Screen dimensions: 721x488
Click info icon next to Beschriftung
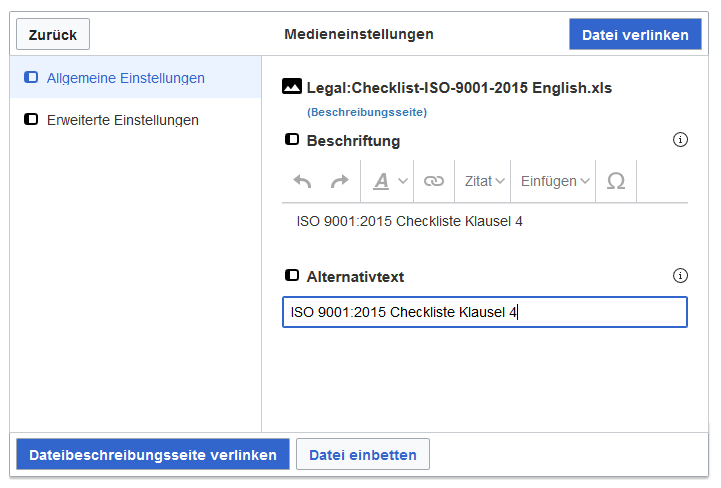pyautogui.click(x=680, y=139)
